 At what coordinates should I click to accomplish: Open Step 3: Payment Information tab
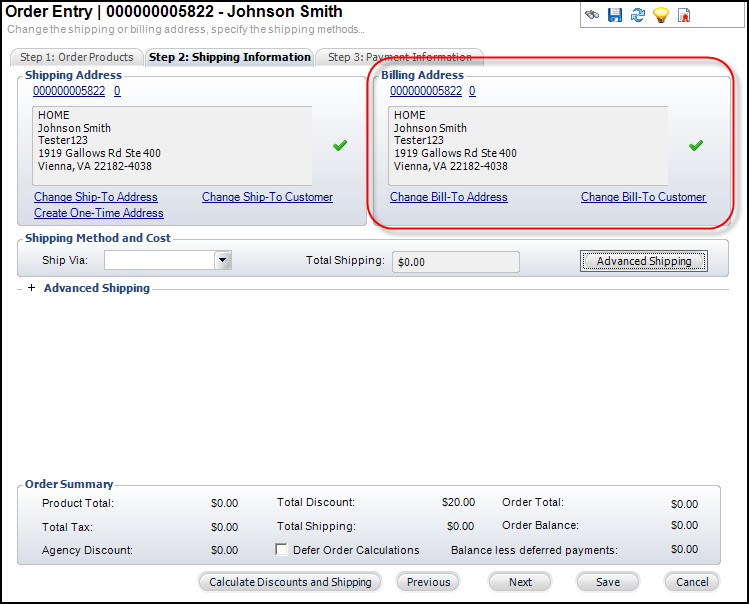(400, 57)
